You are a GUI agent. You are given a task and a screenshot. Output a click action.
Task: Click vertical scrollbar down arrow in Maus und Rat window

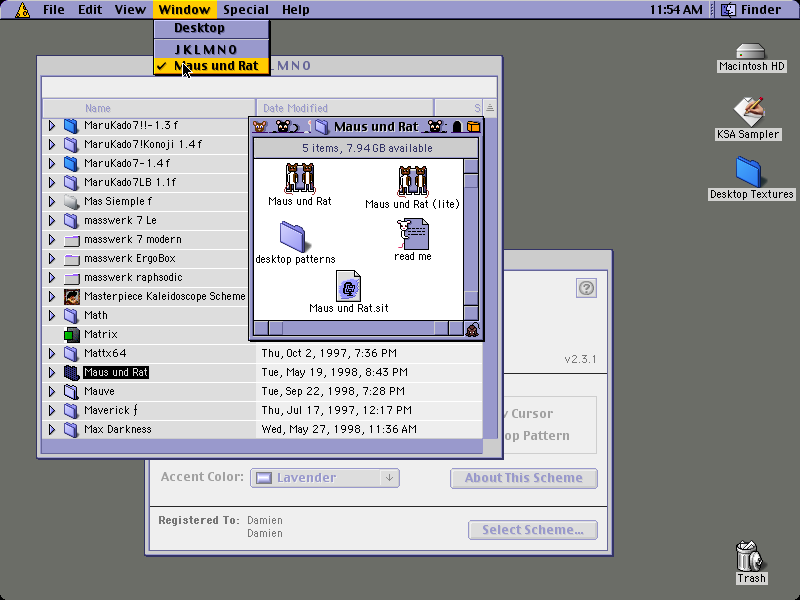[471, 312]
